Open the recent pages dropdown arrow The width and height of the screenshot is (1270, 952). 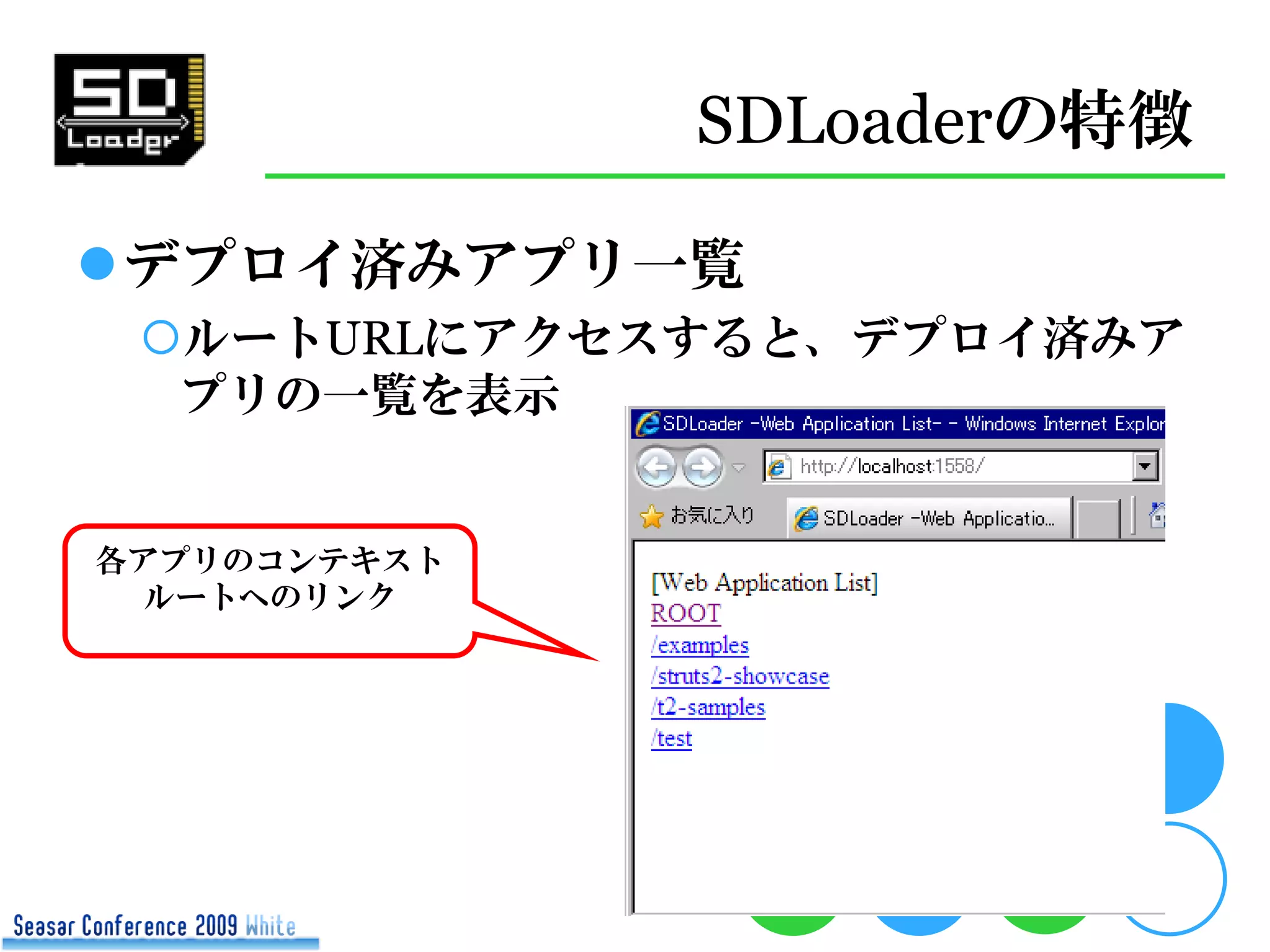[x=739, y=467]
